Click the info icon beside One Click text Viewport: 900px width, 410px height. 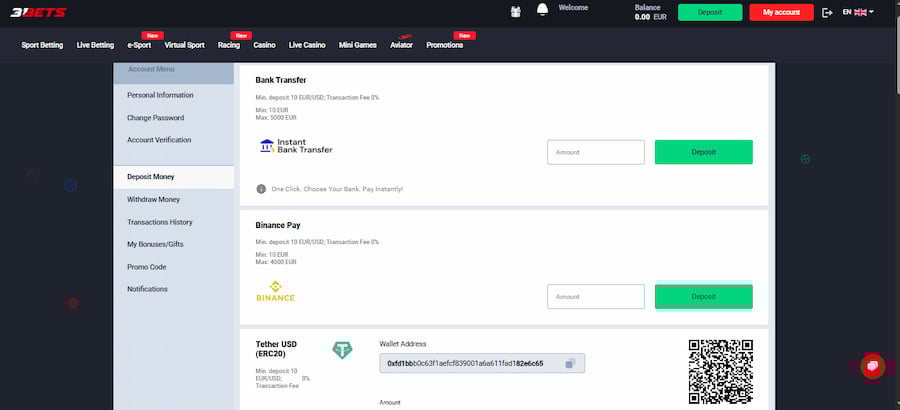[x=261, y=189]
